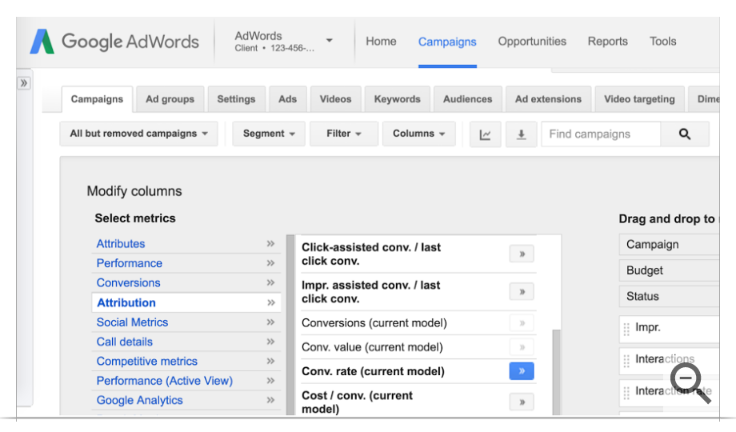Click the drag handle beside Impr.
Screen dimensions: 736x432
(626, 329)
